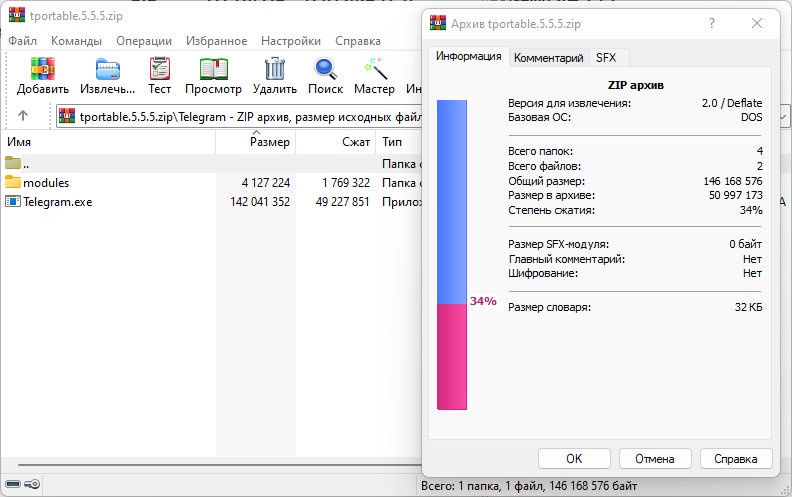Switch to the Комментарий tab
Screen dimensions: 792x497
click(549, 58)
